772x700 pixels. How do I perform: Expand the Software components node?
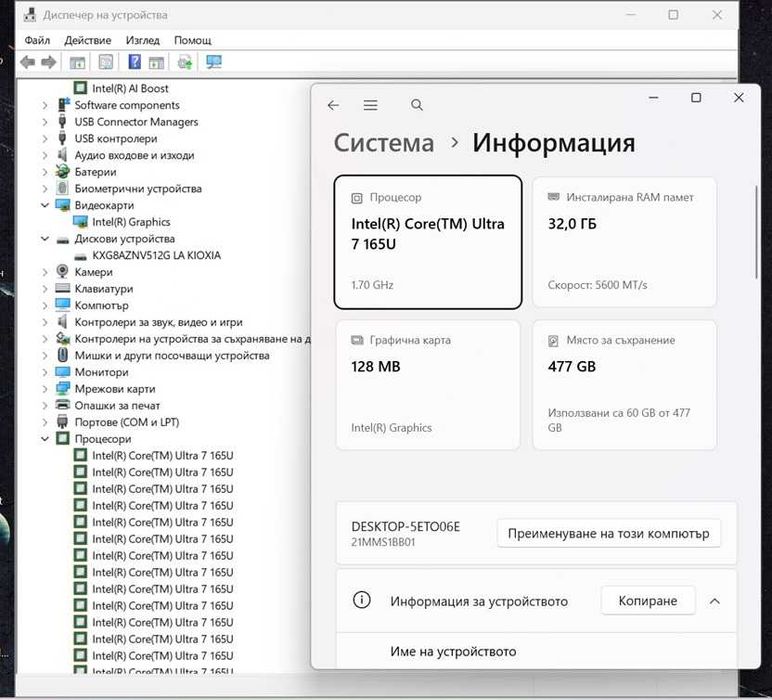pos(45,105)
